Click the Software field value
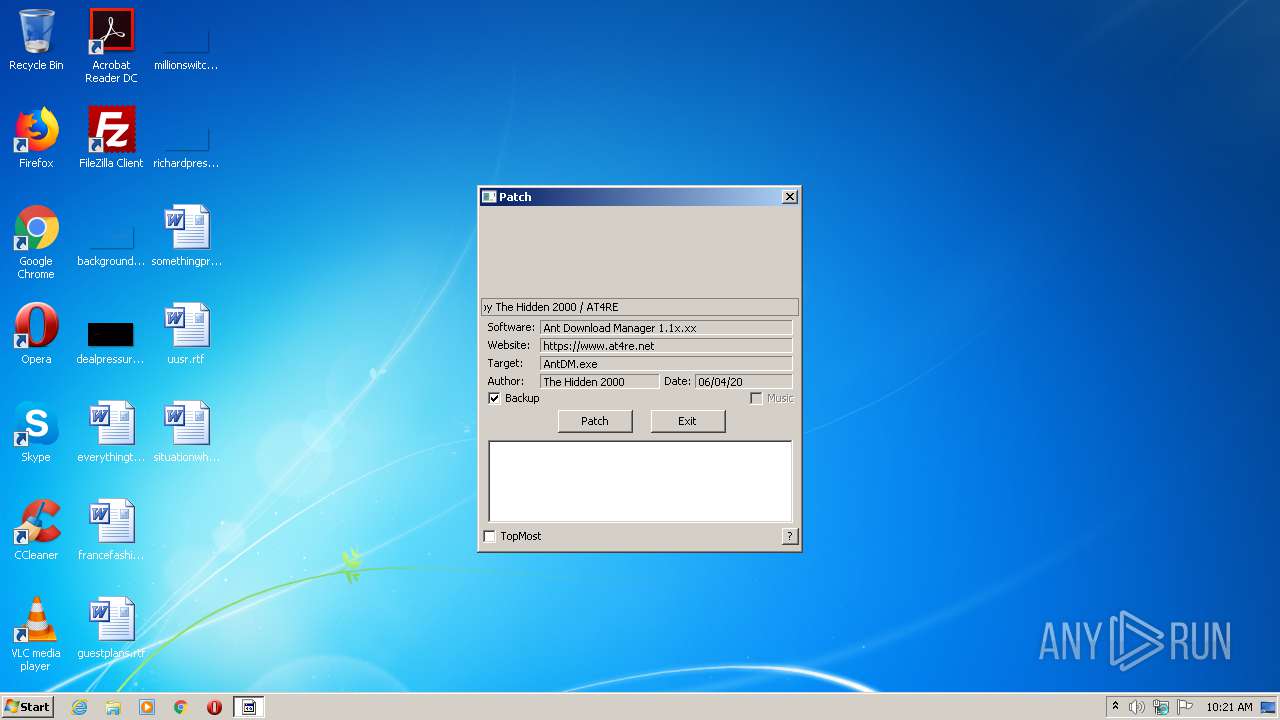Image resolution: width=1280 pixels, height=720 pixels. tap(666, 328)
